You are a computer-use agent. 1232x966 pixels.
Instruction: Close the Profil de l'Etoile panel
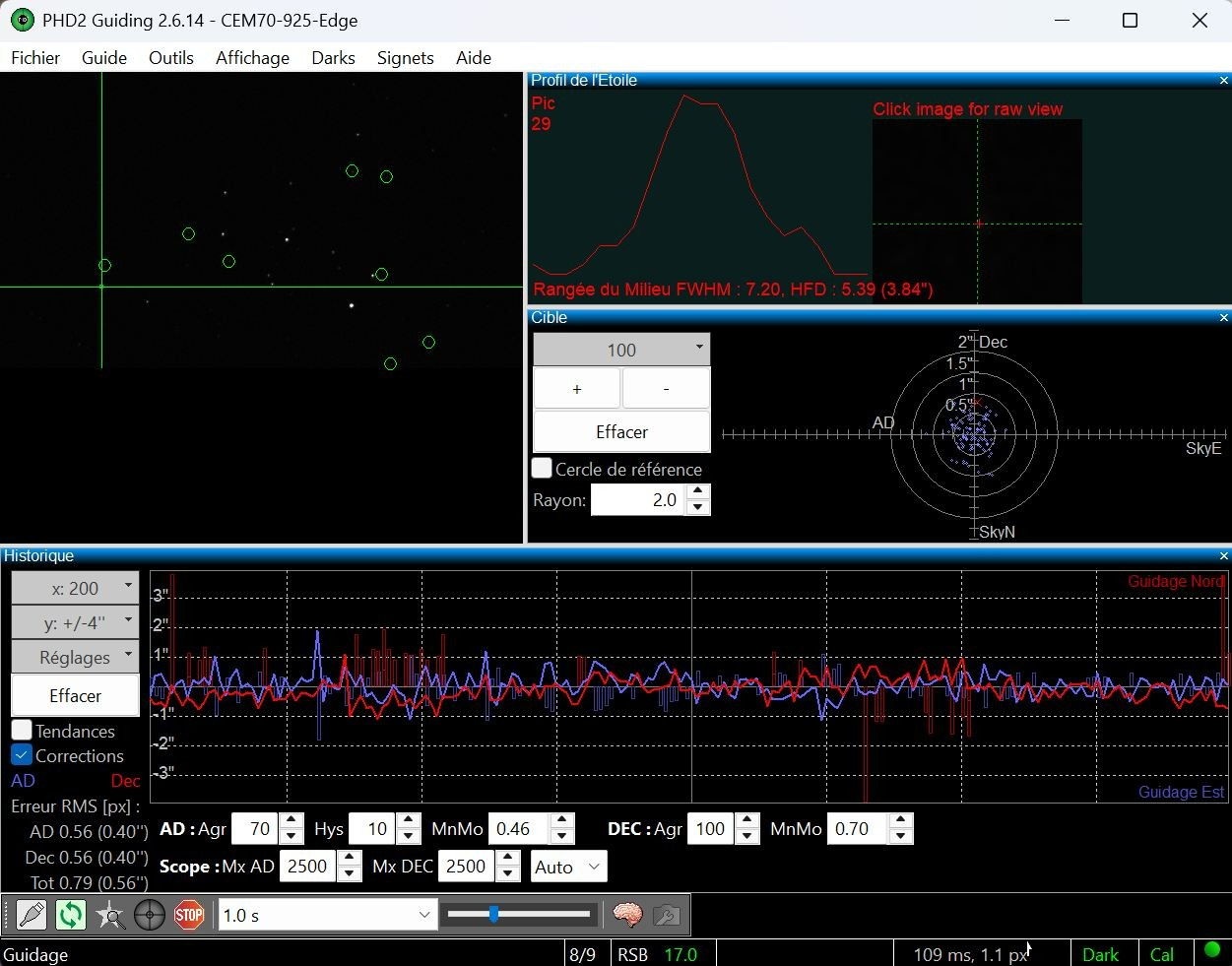[x=1224, y=81]
